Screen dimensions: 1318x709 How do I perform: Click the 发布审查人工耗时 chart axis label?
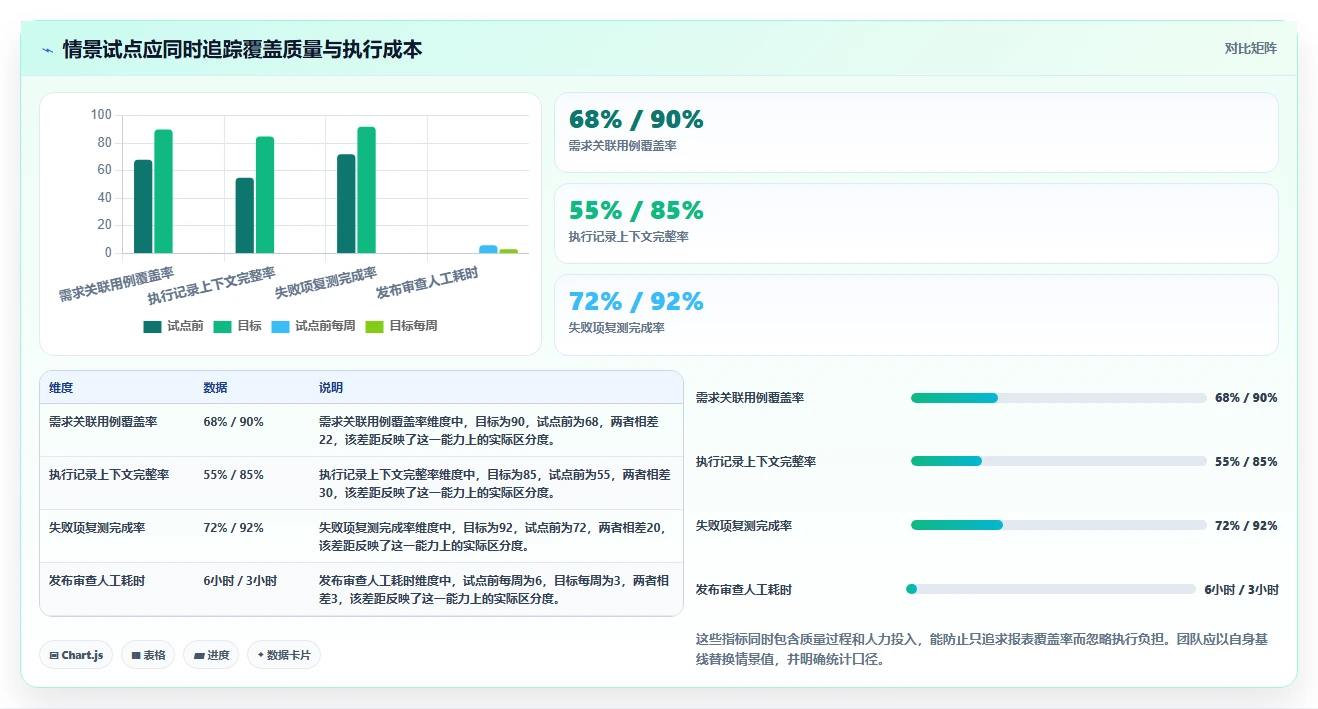point(428,284)
